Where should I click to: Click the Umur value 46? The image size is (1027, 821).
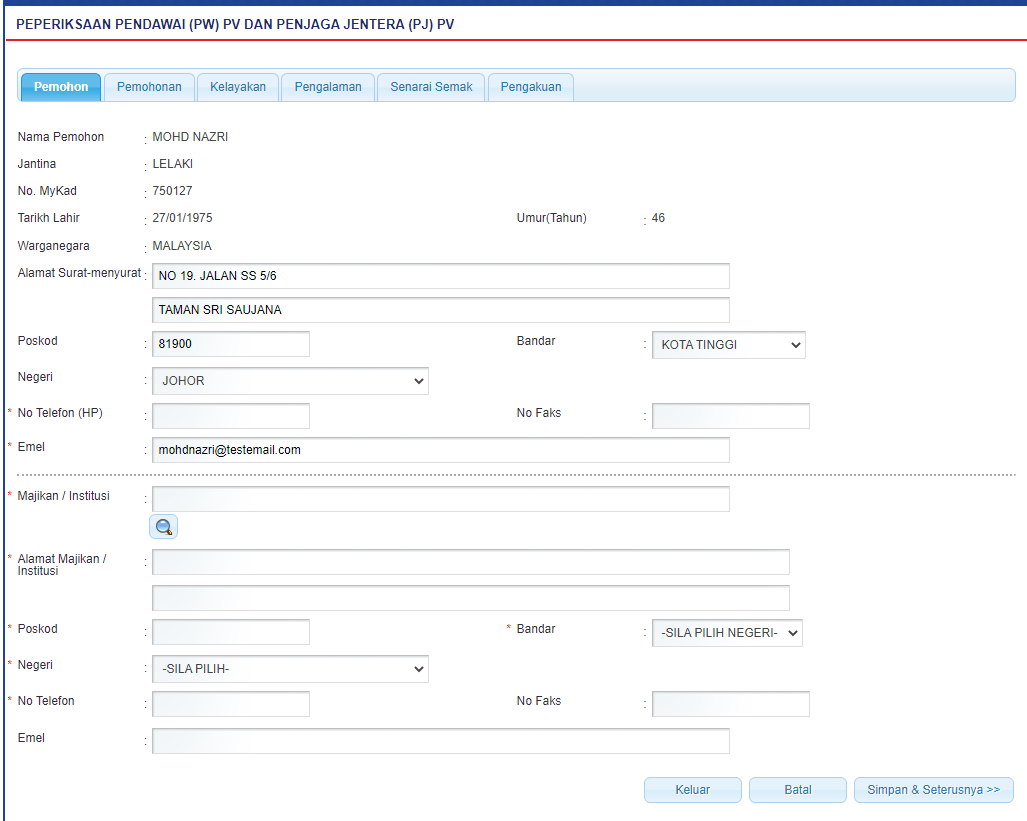658,218
